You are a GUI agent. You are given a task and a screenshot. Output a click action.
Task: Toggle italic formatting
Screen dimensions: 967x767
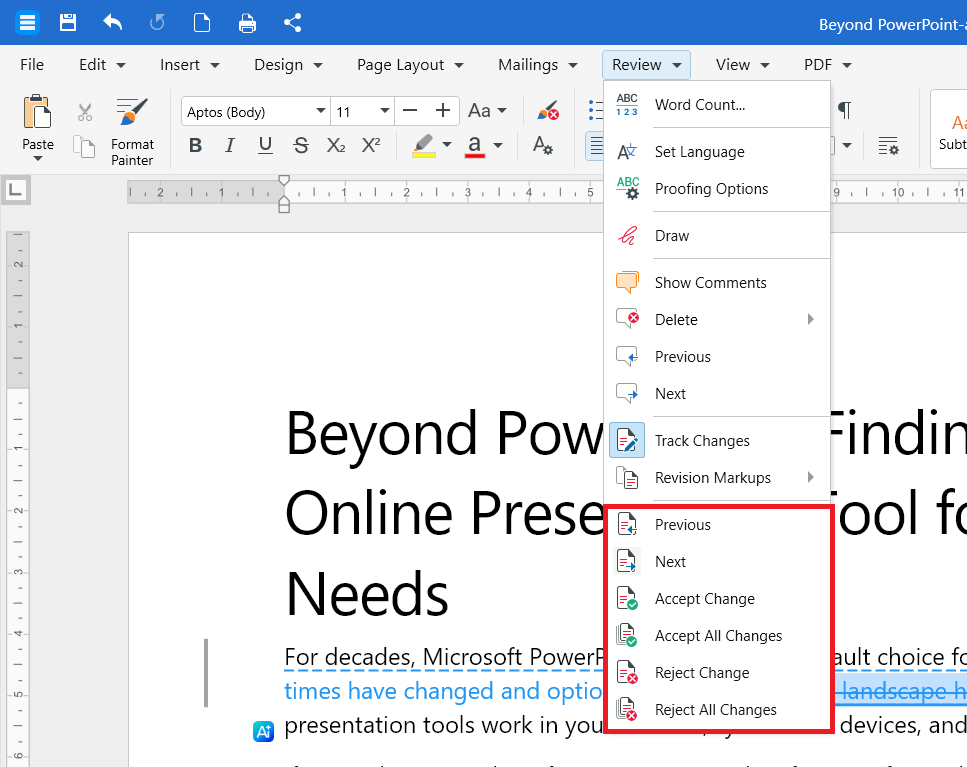[230, 146]
